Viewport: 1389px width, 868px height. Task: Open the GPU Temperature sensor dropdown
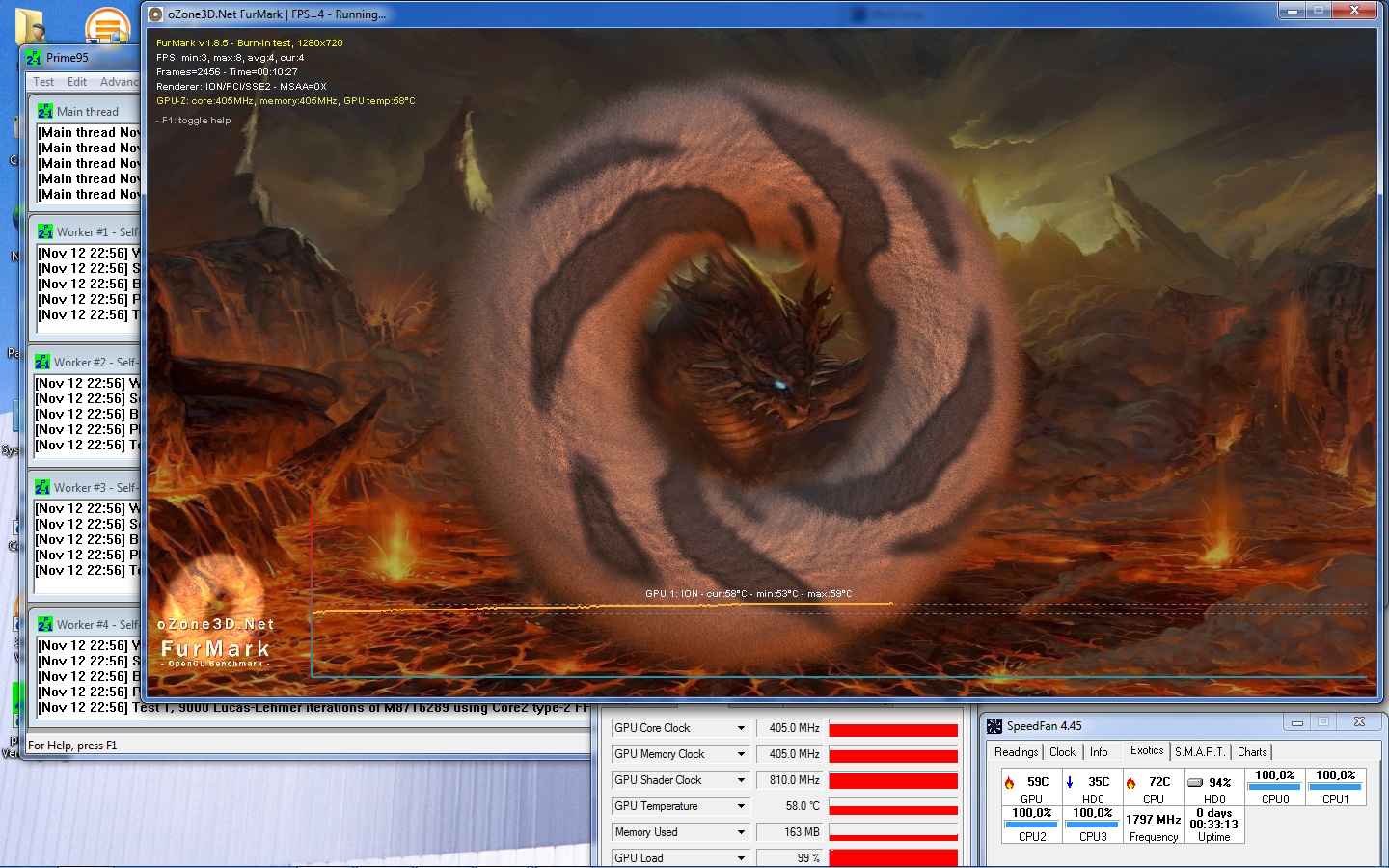pyautogui.click(x=741, y=806)
